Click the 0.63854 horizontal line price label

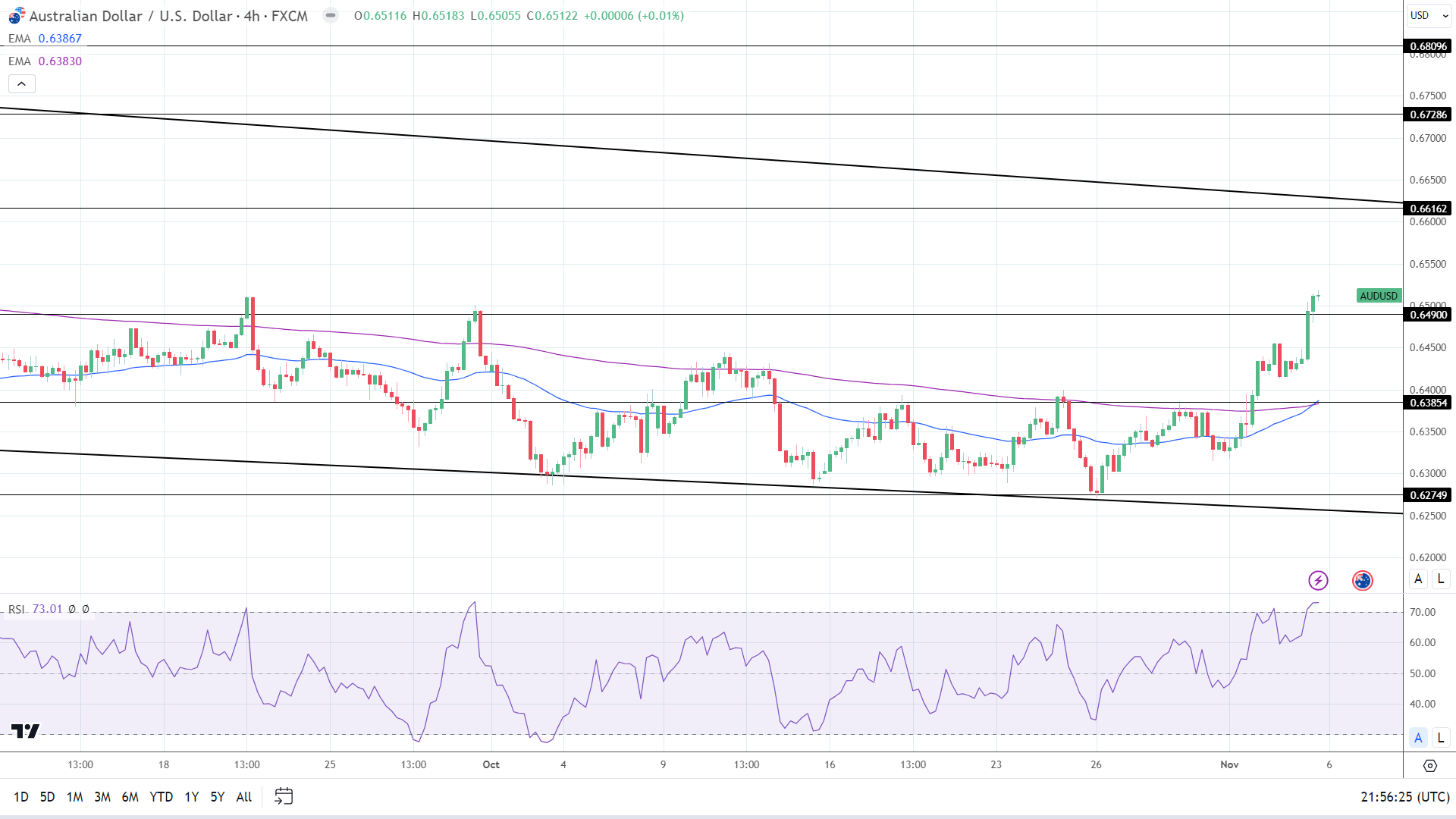pyautogui.click(x=1428, y=403)
